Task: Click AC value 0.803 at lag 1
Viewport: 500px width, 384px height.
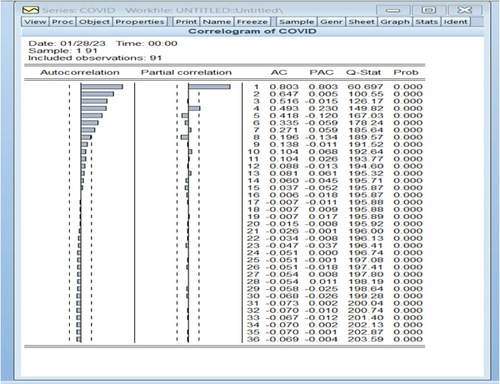Action: click(x=284, y=87)
